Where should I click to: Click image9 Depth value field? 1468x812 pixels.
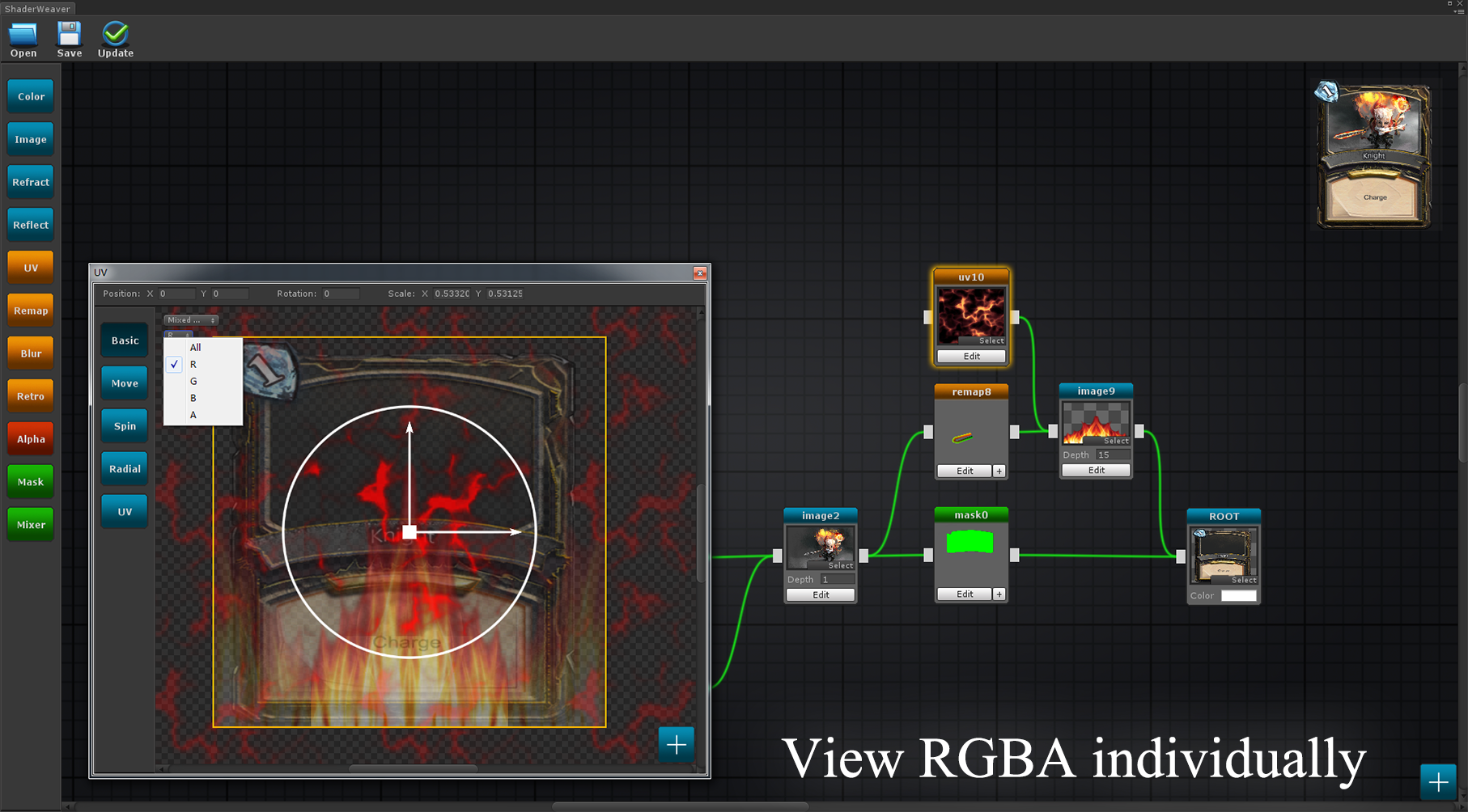click(1113, 455)
